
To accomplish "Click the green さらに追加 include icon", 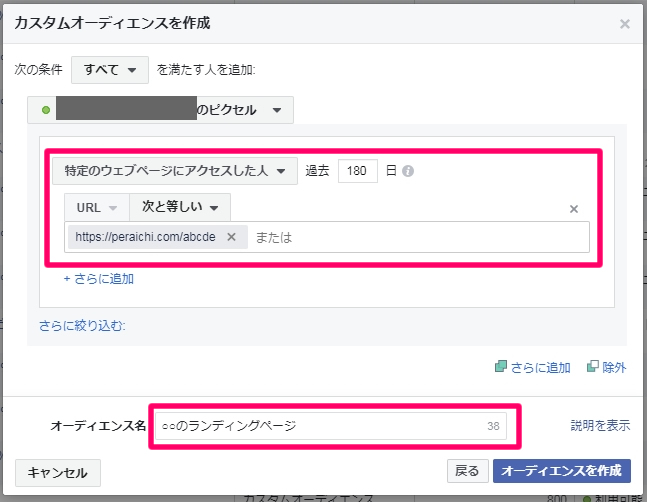I will (501, 367).
